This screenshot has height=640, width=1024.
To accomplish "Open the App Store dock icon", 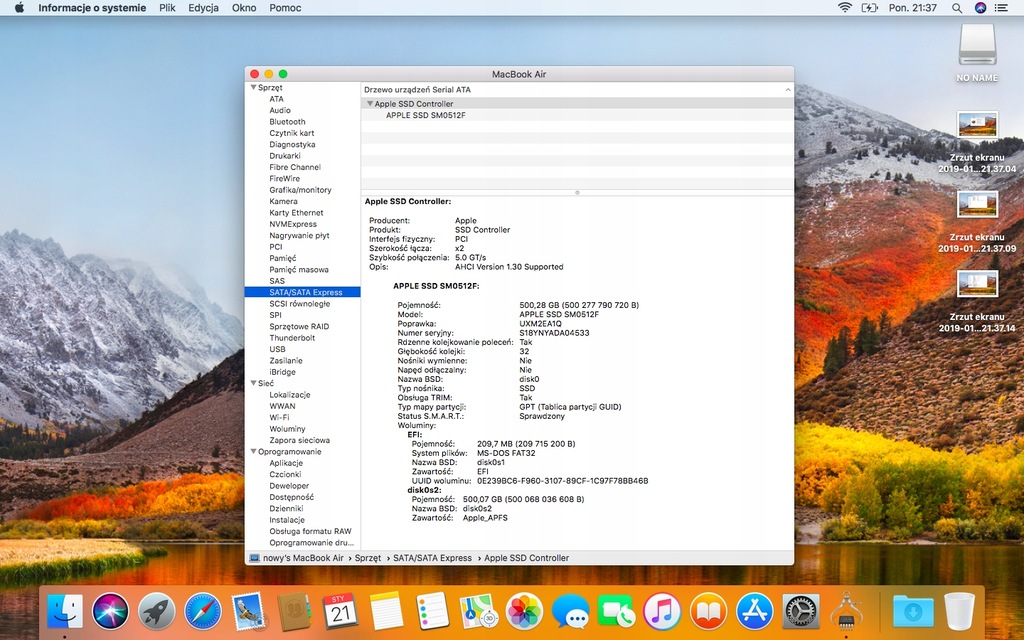I will pos(755,611).
